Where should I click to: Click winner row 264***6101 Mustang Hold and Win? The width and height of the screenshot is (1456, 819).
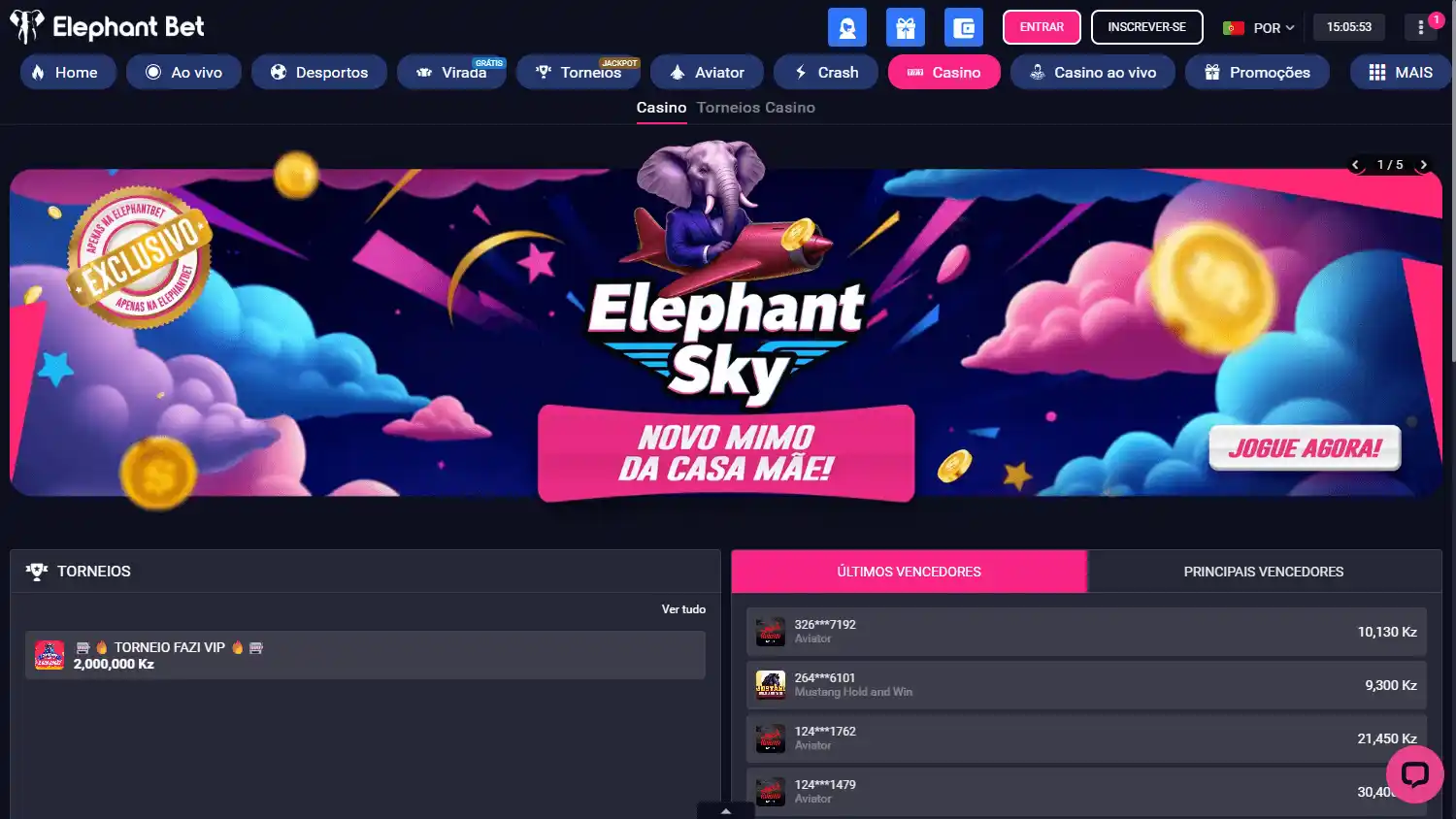tap(1086, 685)
